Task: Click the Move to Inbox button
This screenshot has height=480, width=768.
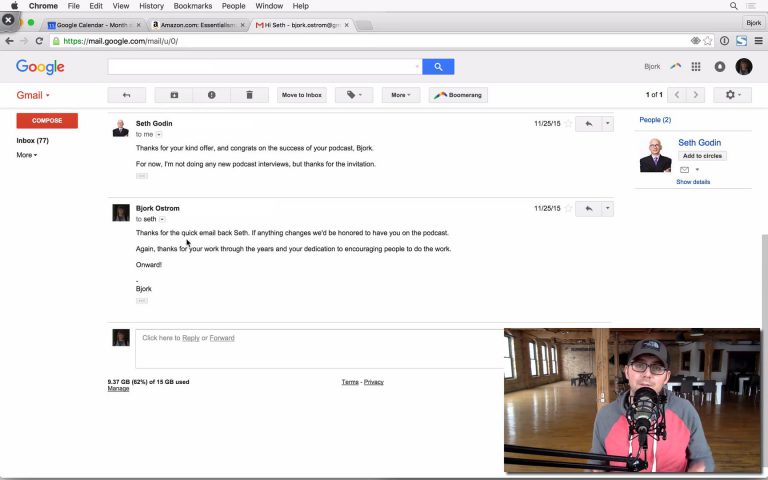Action: [302, 95]
